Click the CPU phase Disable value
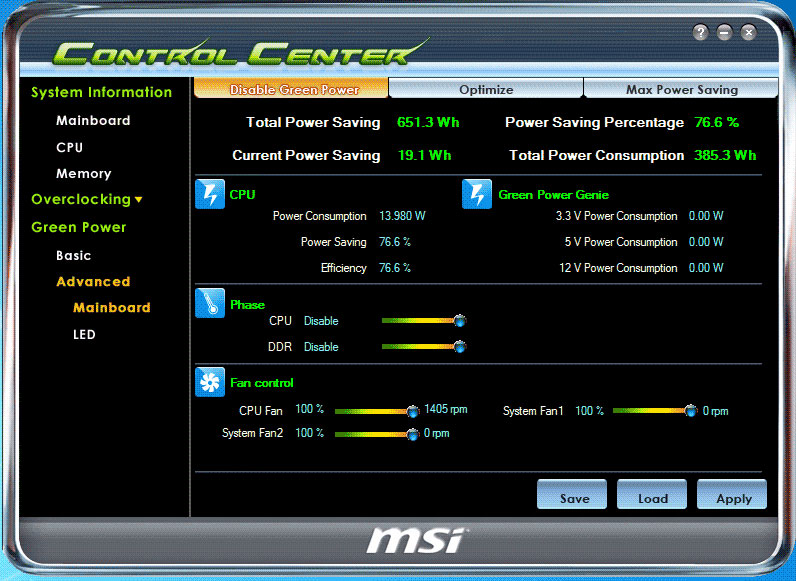Image resolution: width=796 pixels, height=581 pixels. tap(321, 321)
